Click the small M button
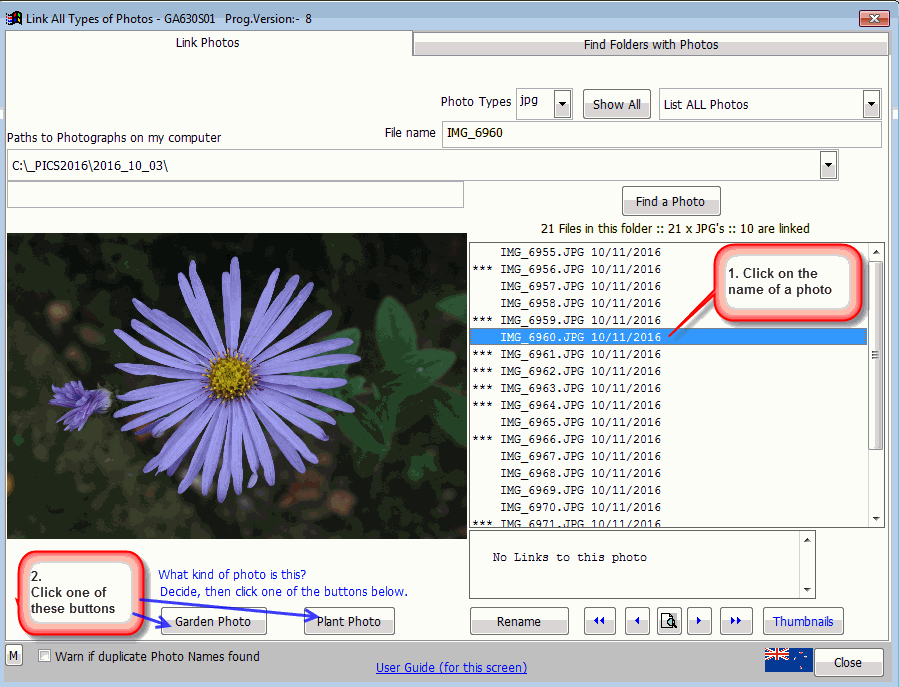Viewport: 899px width, 687px height. coord(14,655)
